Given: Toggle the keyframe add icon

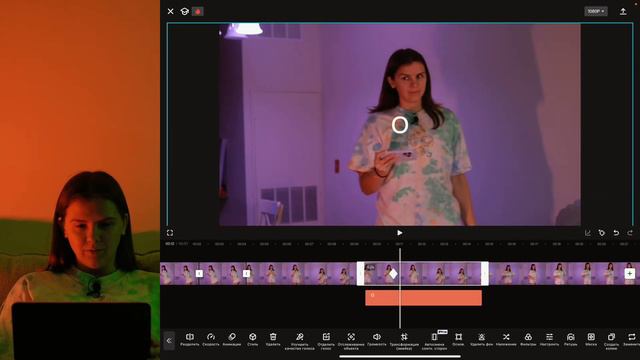Looking at the screenshot, I should [x=602, y=233].
